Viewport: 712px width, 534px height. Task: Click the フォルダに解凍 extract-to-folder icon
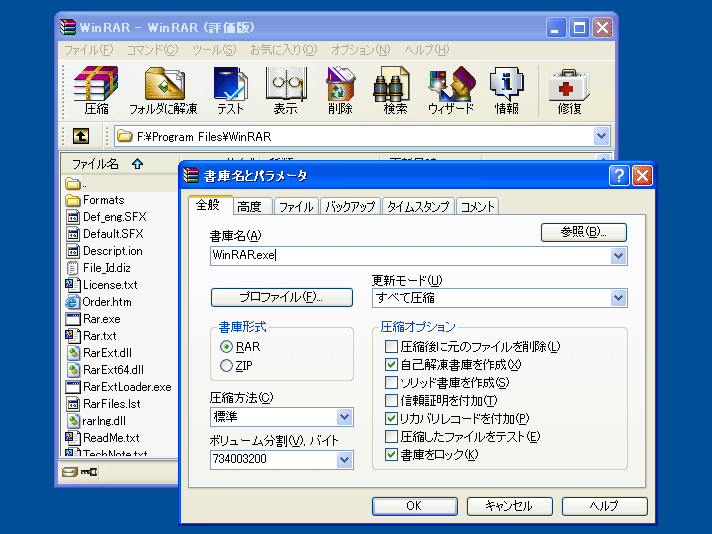tap(164, 84)
